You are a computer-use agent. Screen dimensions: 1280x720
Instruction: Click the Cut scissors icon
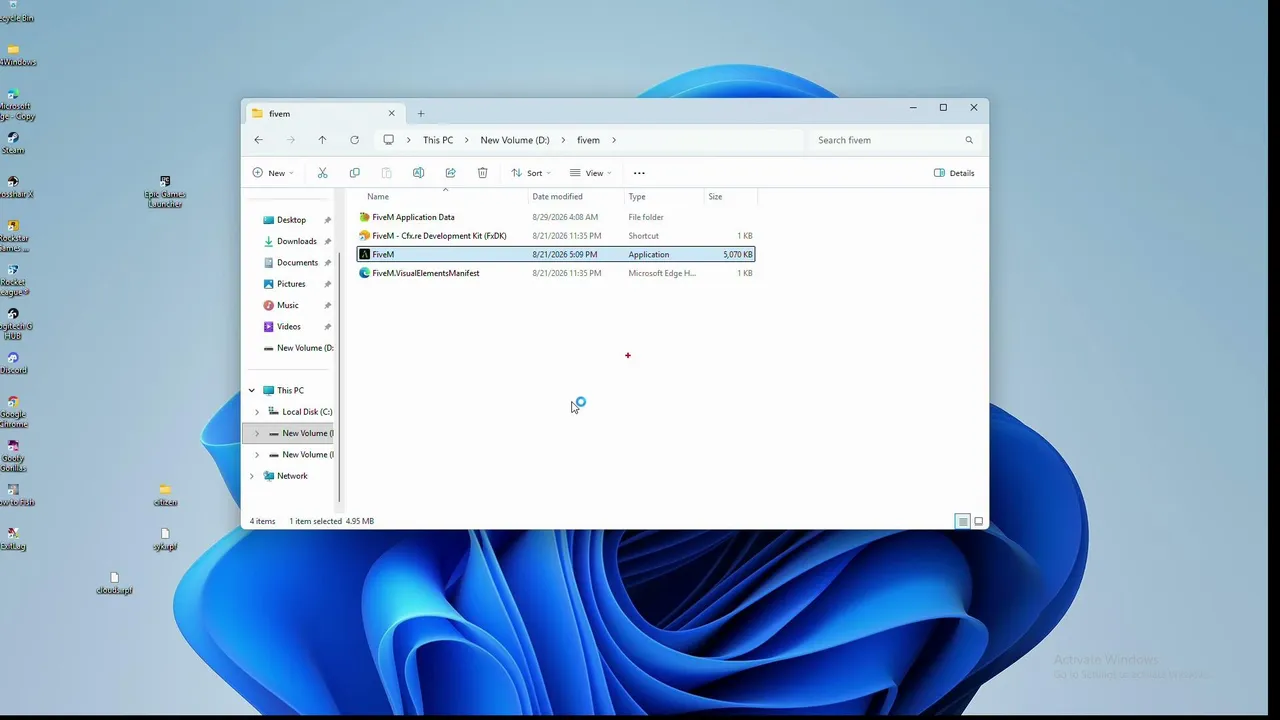[x=322, y=173]
